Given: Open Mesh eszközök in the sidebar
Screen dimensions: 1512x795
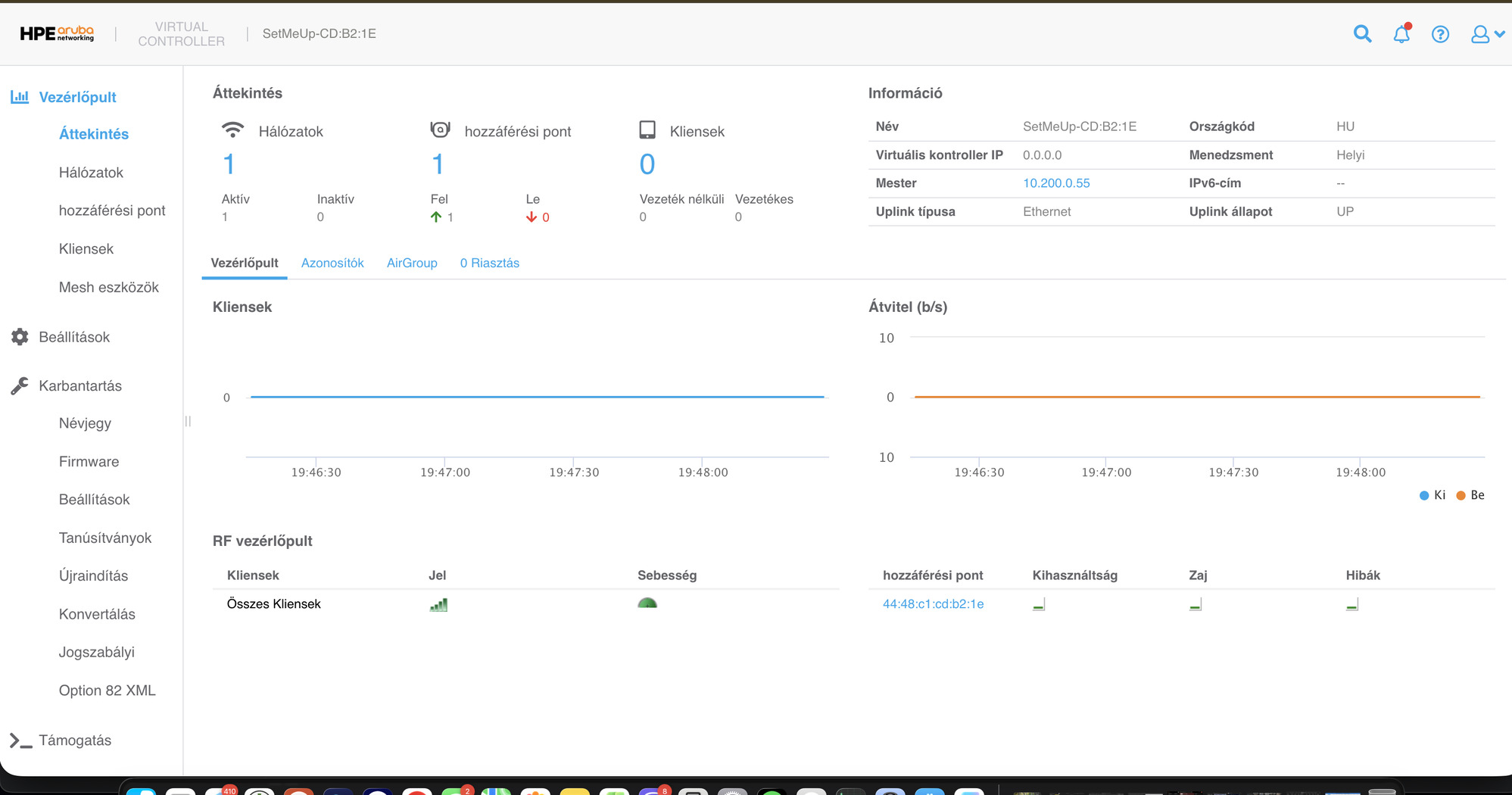Looking at the screenshot, I should pyautogui.click(x=109, y=287).
